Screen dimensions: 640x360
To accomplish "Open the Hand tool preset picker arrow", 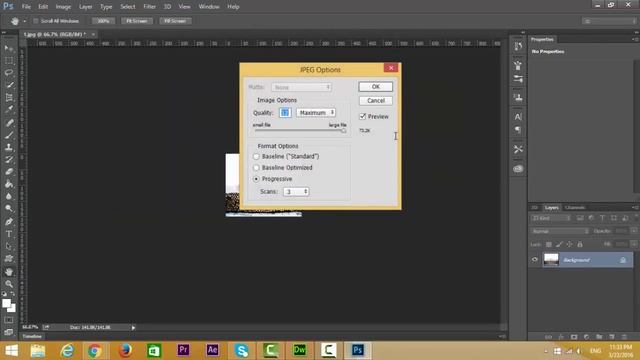I will click(x=24, y=21).
